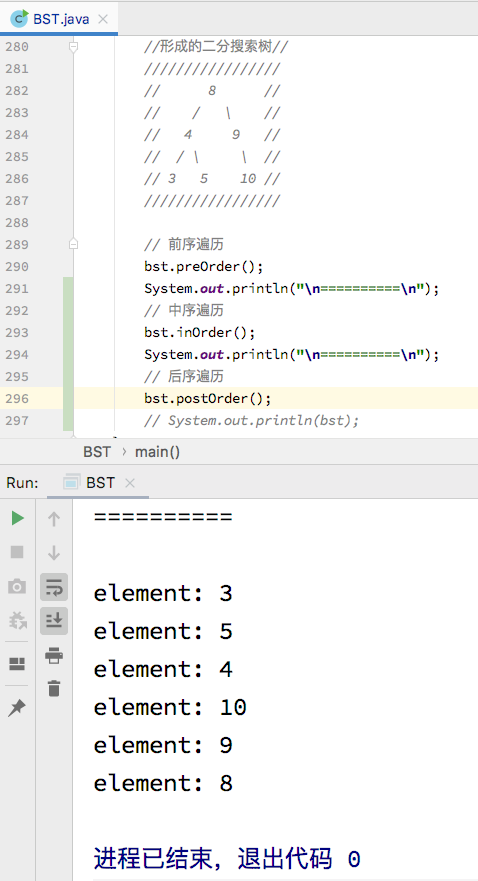Switch to the BST.java editor tab

[x=61, y=19]
